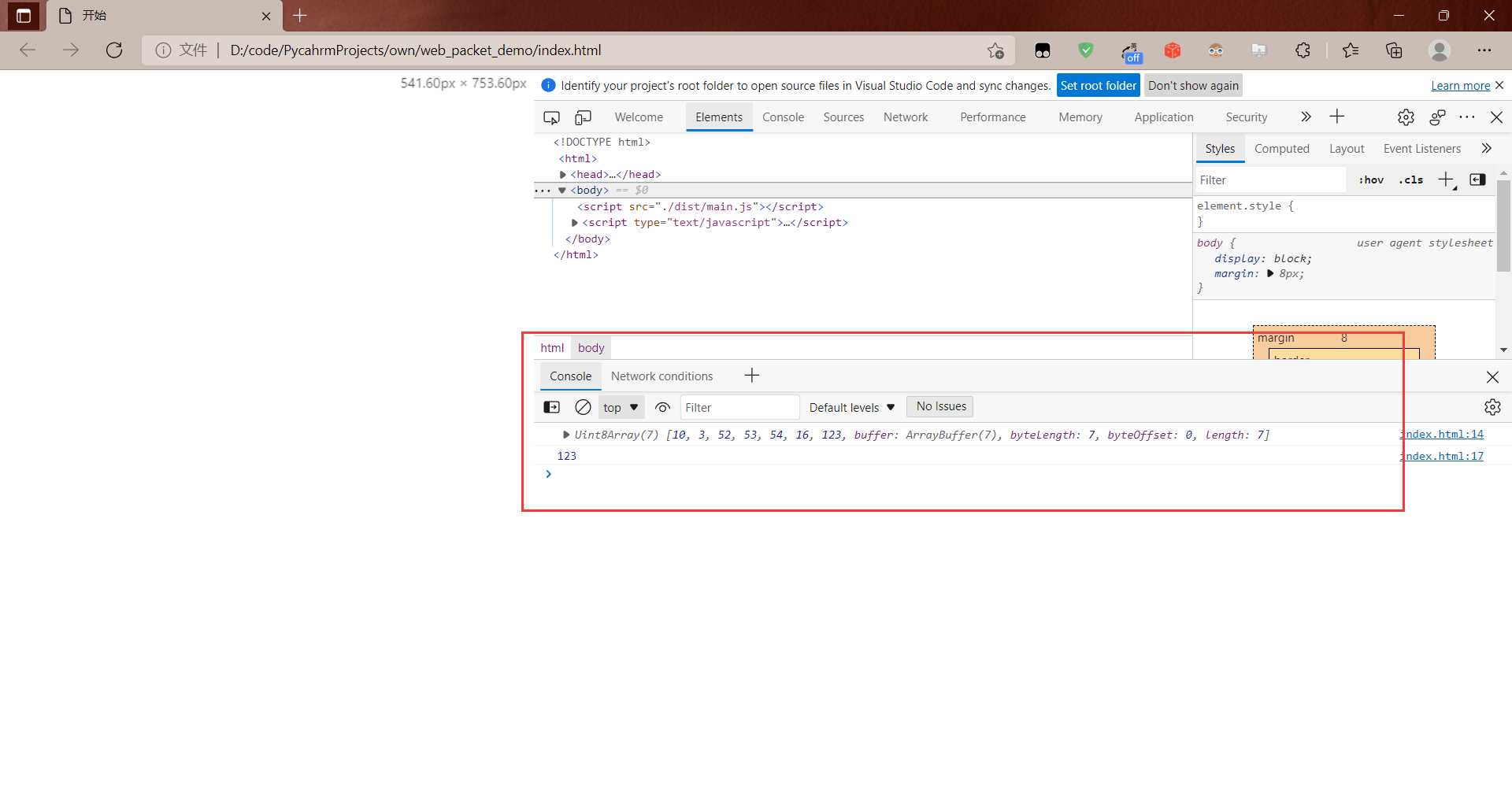The width and height of the screenshot is (1512, 811).
Task: Click Don't show again button
Action: click(1193, 86)
